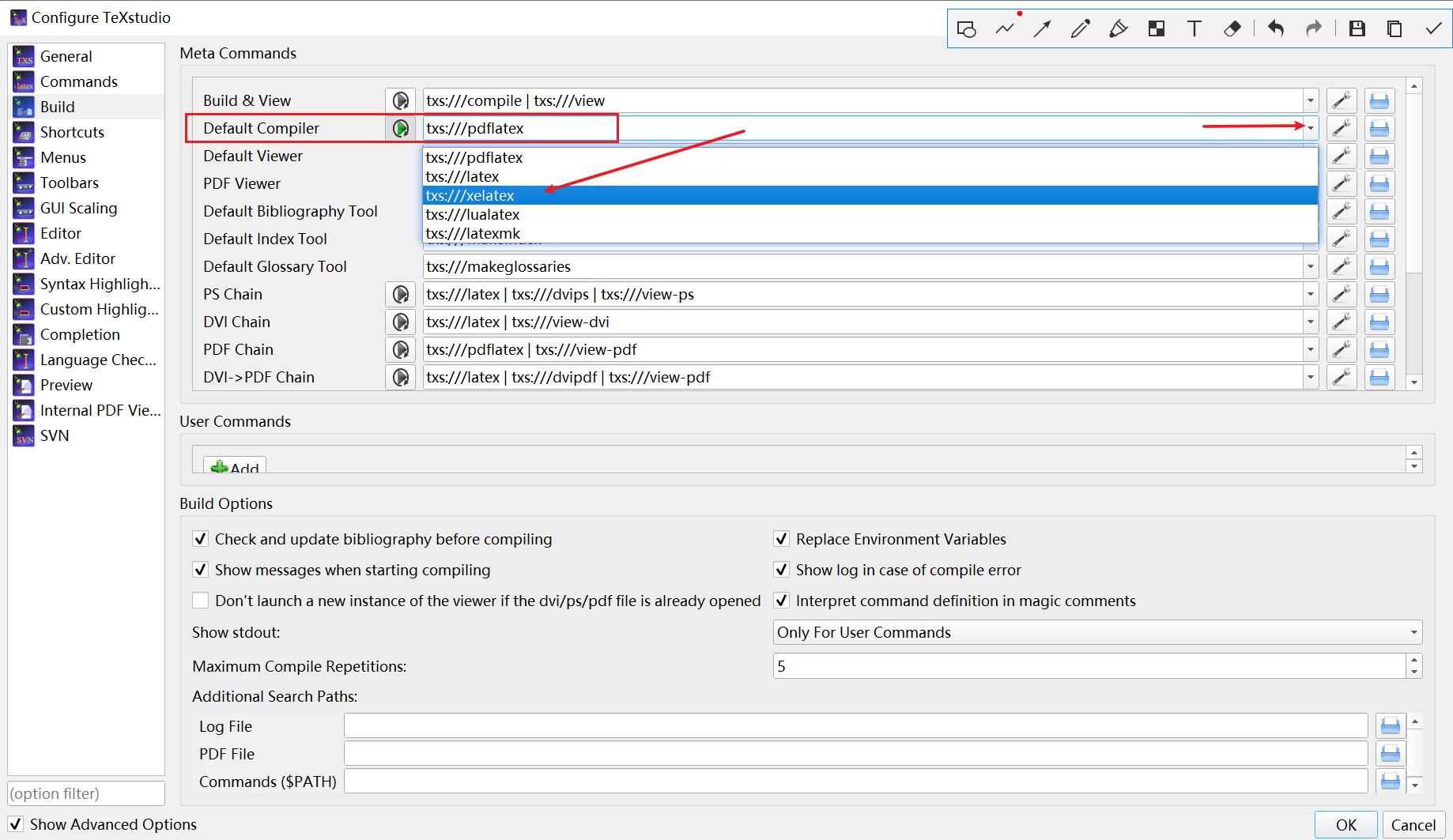Open the Show stdout dropdown
1453x840 pixels.
point(1097,632)
